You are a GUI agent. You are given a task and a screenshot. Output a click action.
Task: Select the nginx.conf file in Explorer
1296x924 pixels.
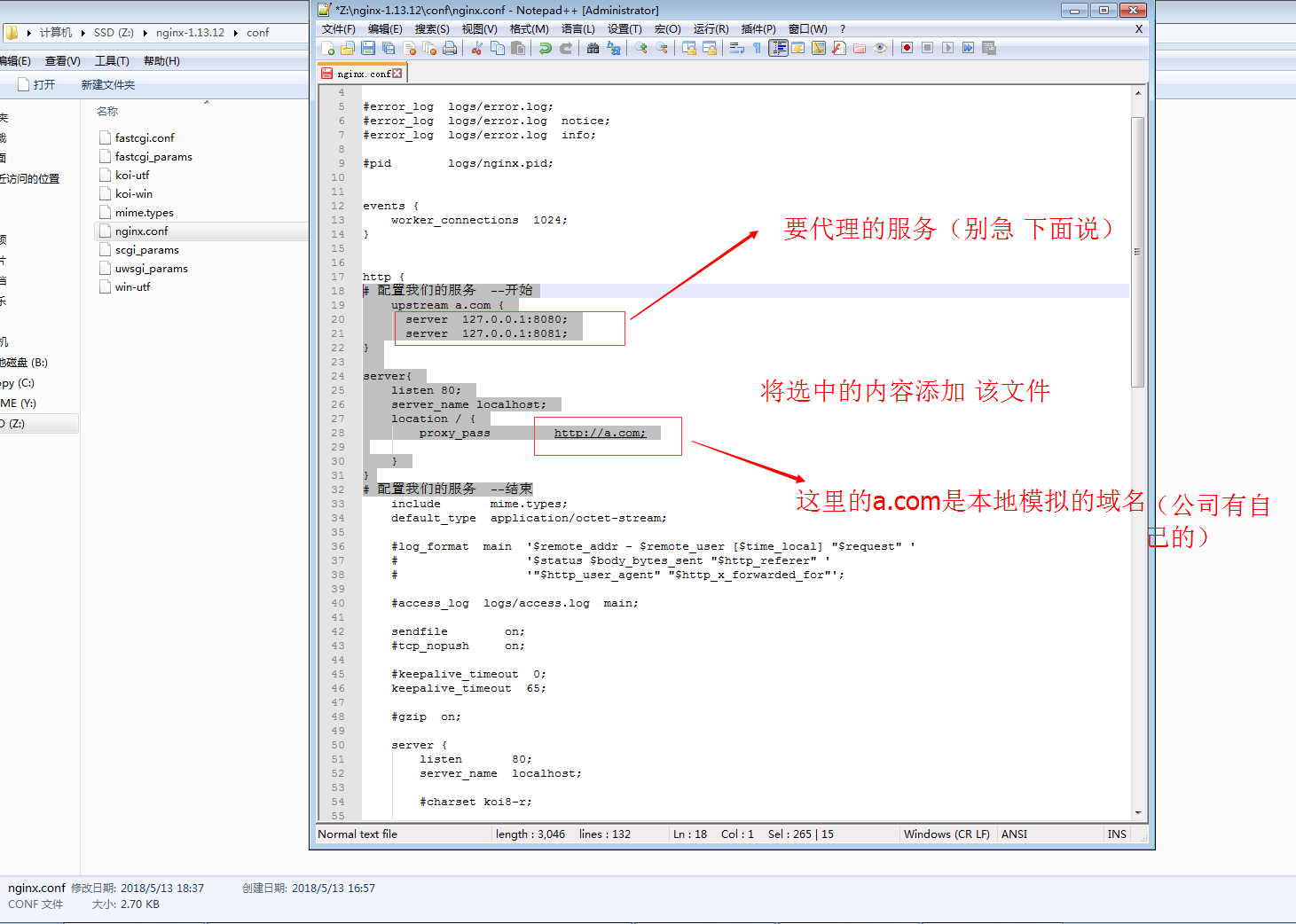142,231
